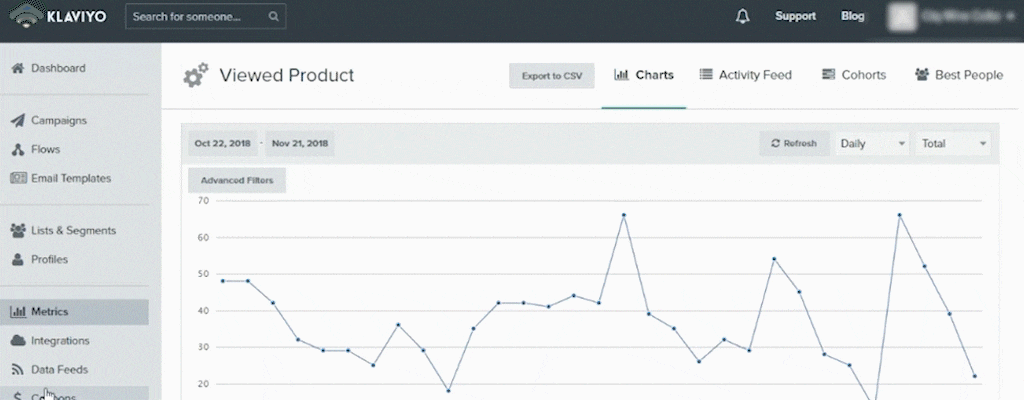
Task: Open Advanced Filters
Action: click(237, 180)
